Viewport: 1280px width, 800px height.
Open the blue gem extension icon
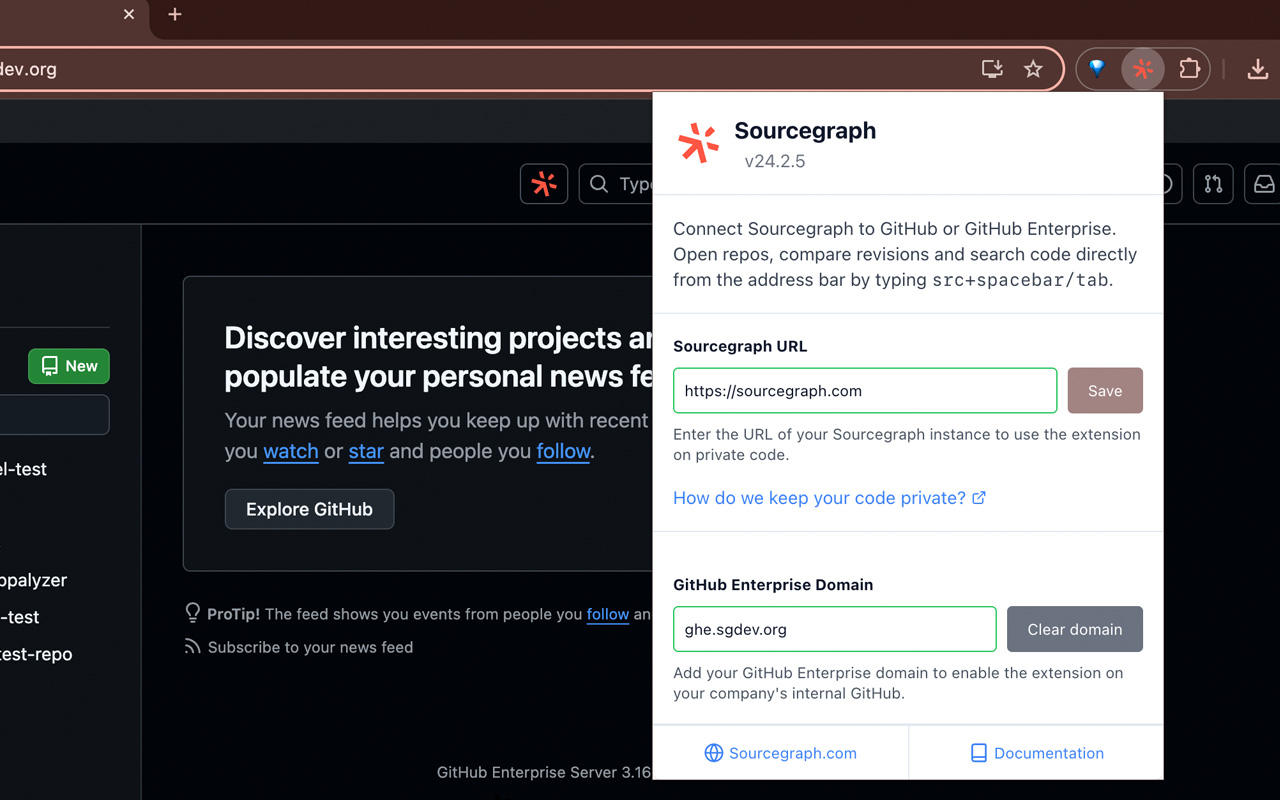pos(1097,69)
